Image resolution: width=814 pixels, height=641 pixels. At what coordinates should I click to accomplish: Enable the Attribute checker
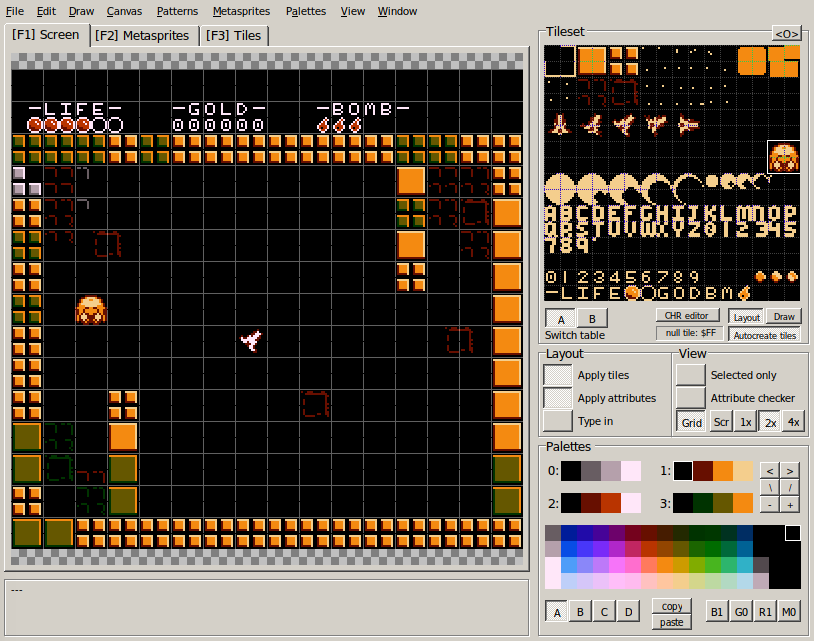click(690, 398)
